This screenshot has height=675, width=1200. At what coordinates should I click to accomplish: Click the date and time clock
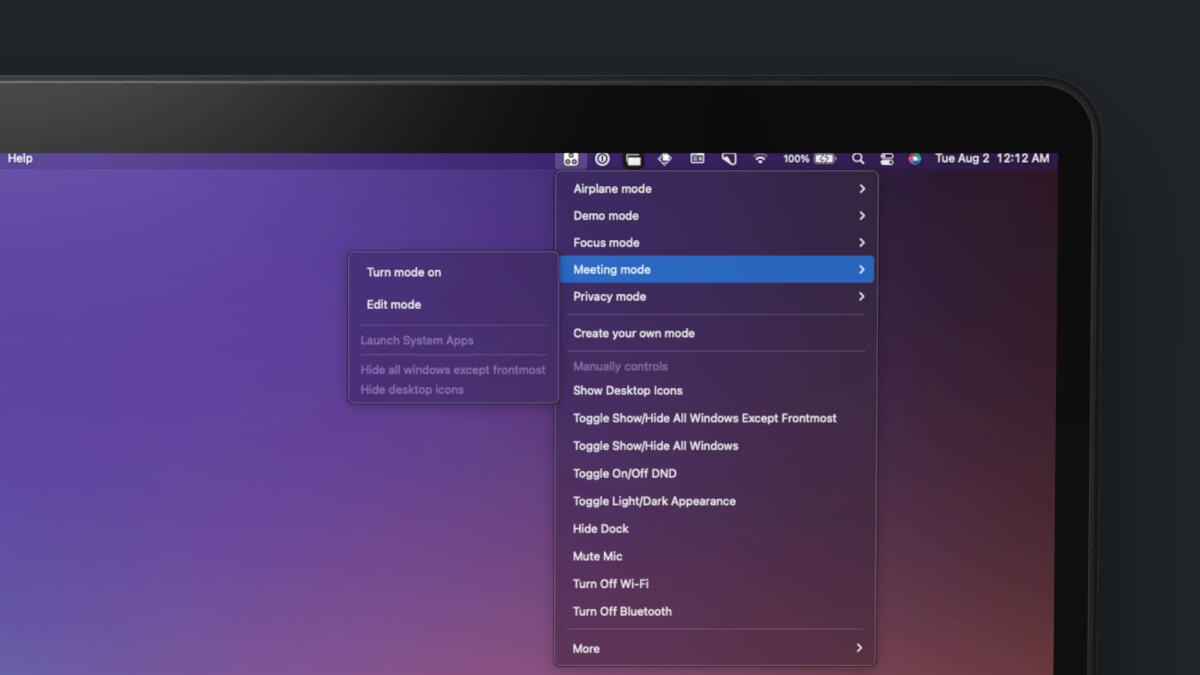click(x=991, y=159)
